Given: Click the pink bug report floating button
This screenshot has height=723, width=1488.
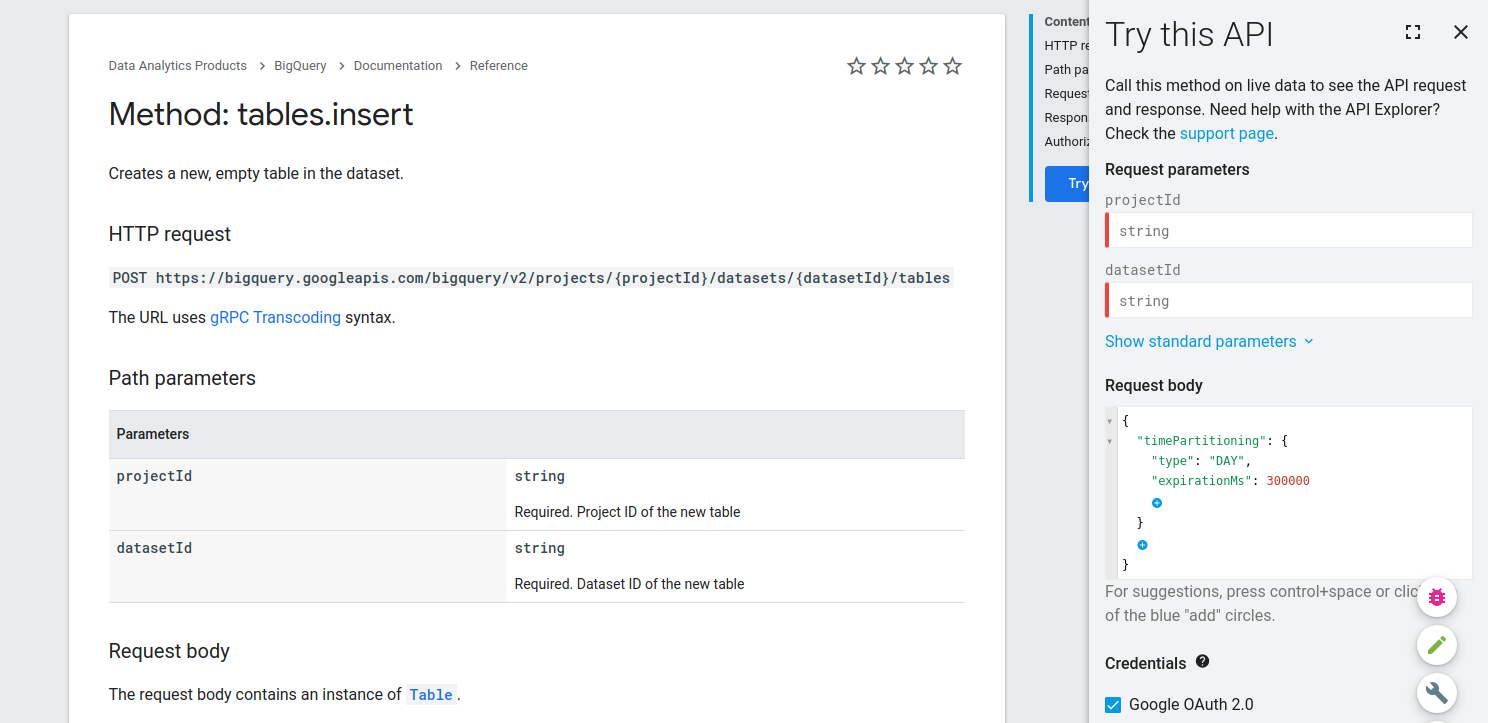Looking at the screenshot, I should (x=1437, y=597).
